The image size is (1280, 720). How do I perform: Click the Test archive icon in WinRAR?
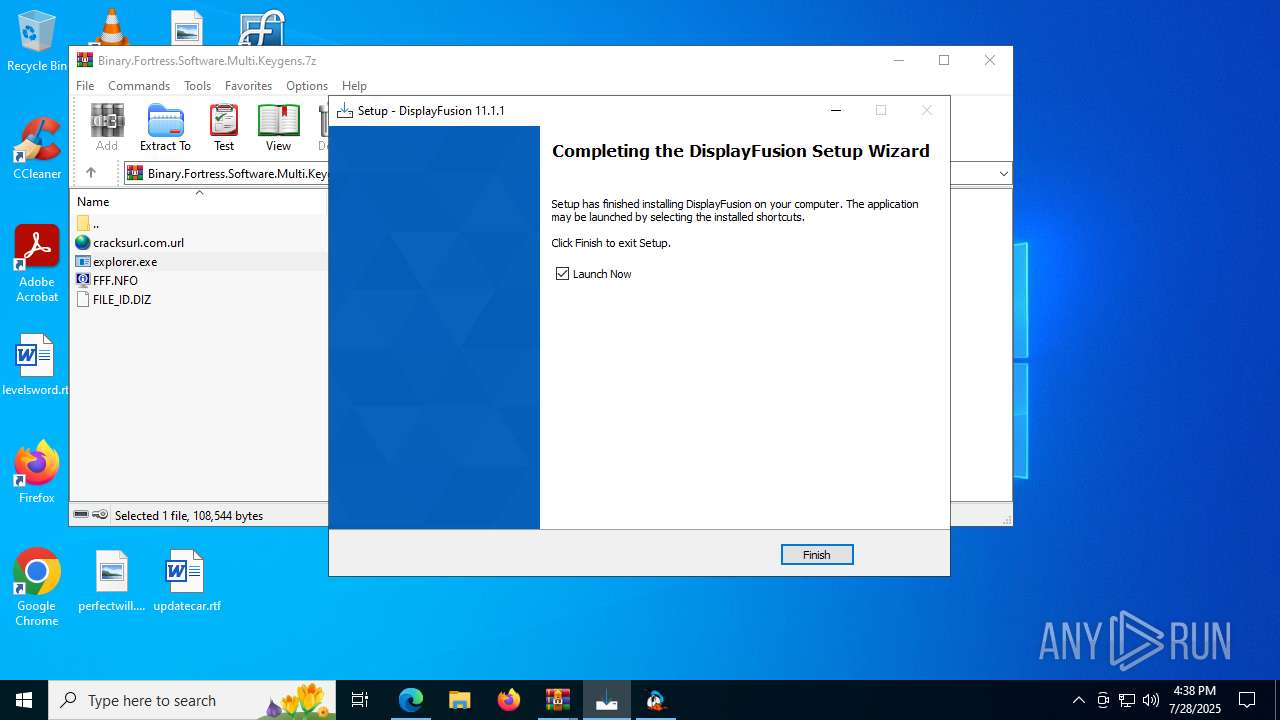point(224,127)
